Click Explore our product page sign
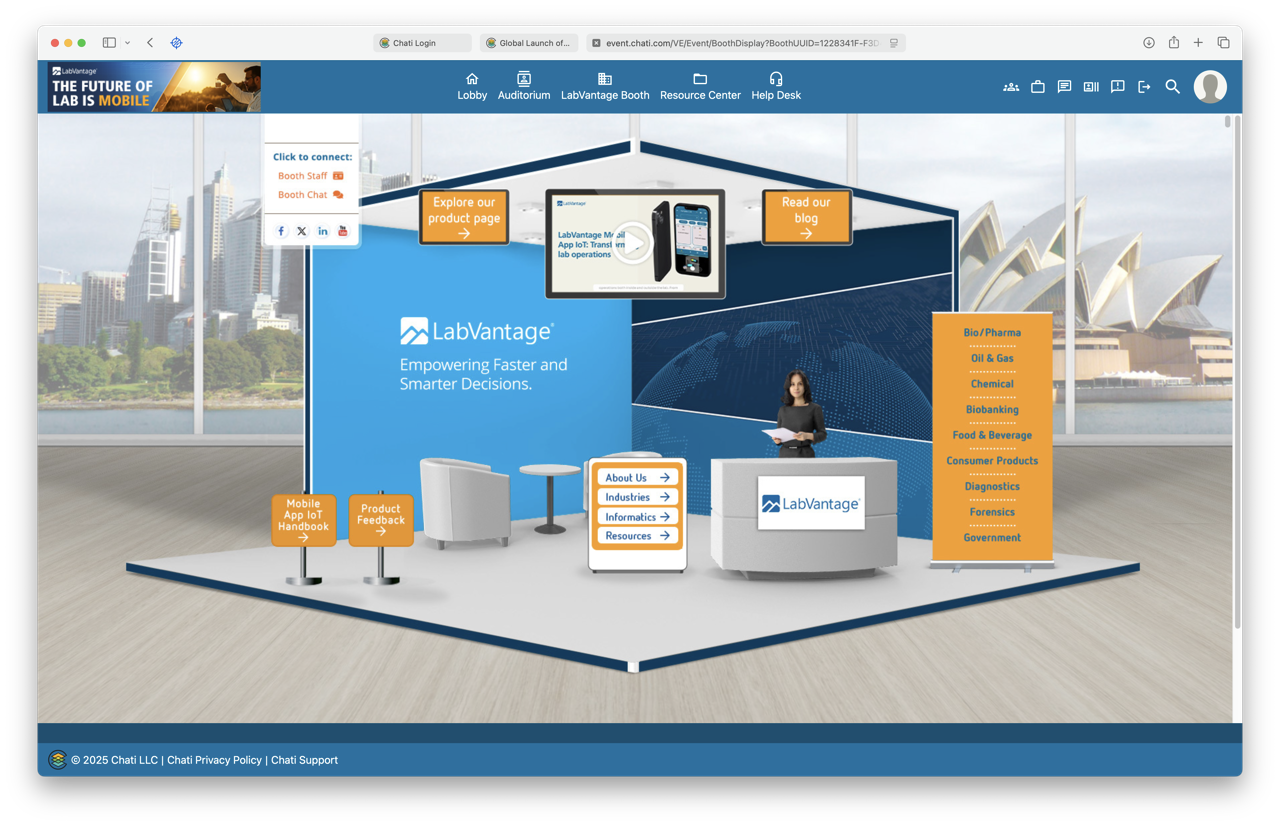 coord(464,217)
